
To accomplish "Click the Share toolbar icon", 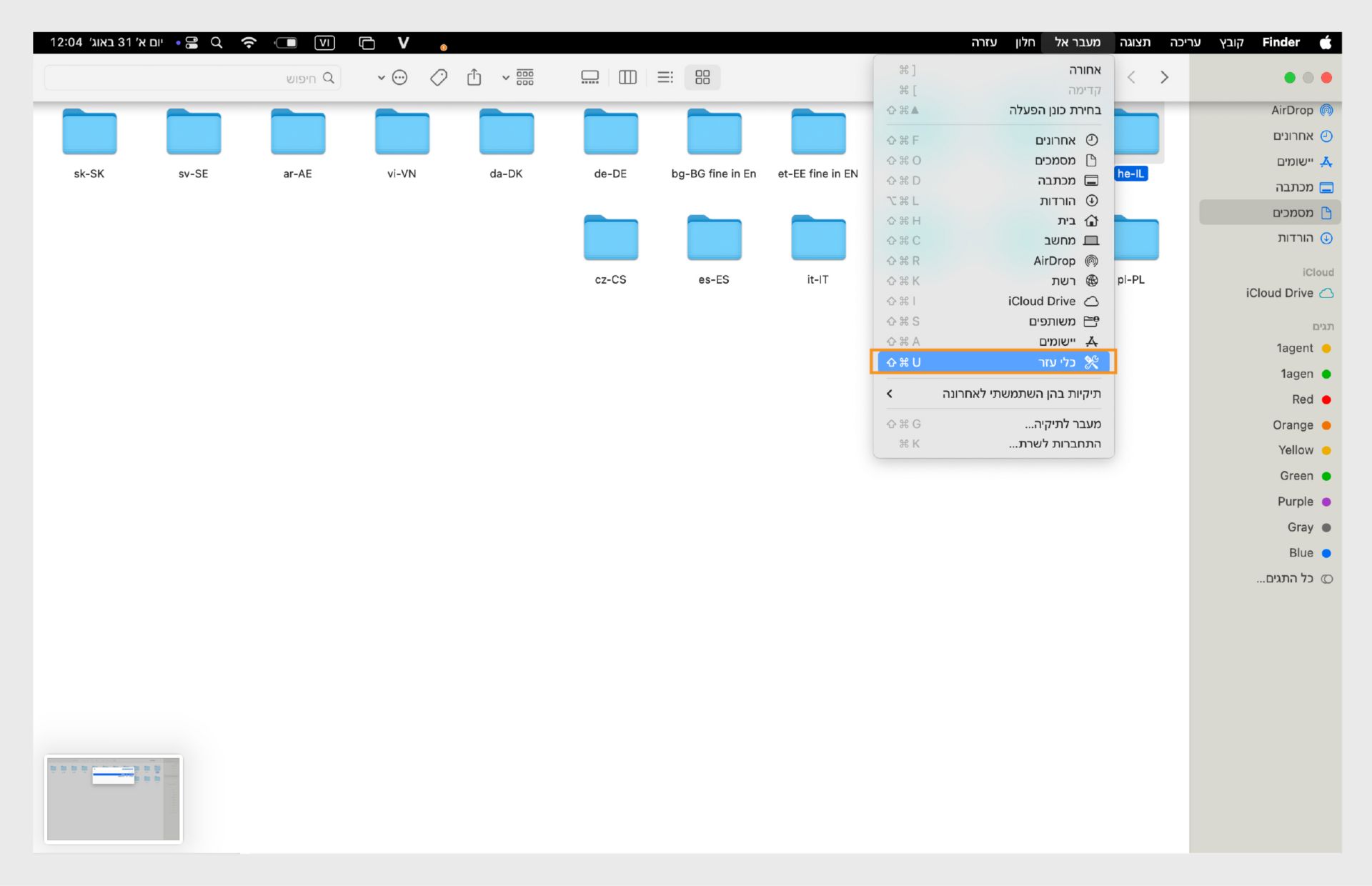I will pyautogui.click(x=474, y=77).
